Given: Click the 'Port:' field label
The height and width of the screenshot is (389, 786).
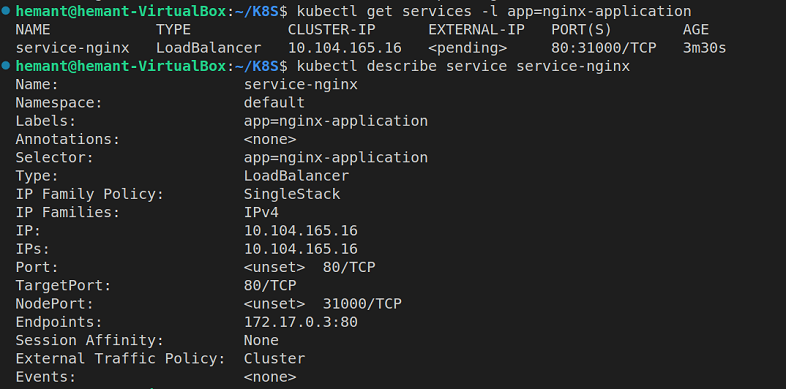Looking at the screenshot, I should pos(37,267).
